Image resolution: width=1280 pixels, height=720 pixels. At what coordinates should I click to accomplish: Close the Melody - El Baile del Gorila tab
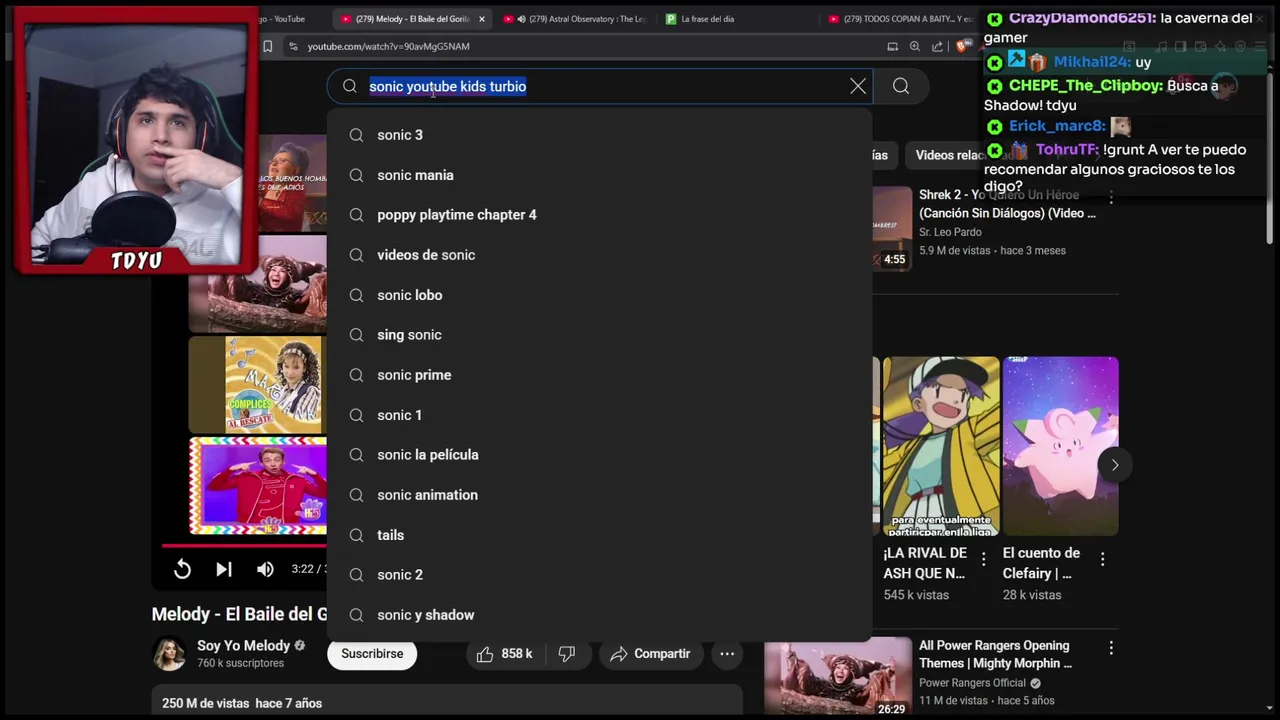(x=481, y=19)
